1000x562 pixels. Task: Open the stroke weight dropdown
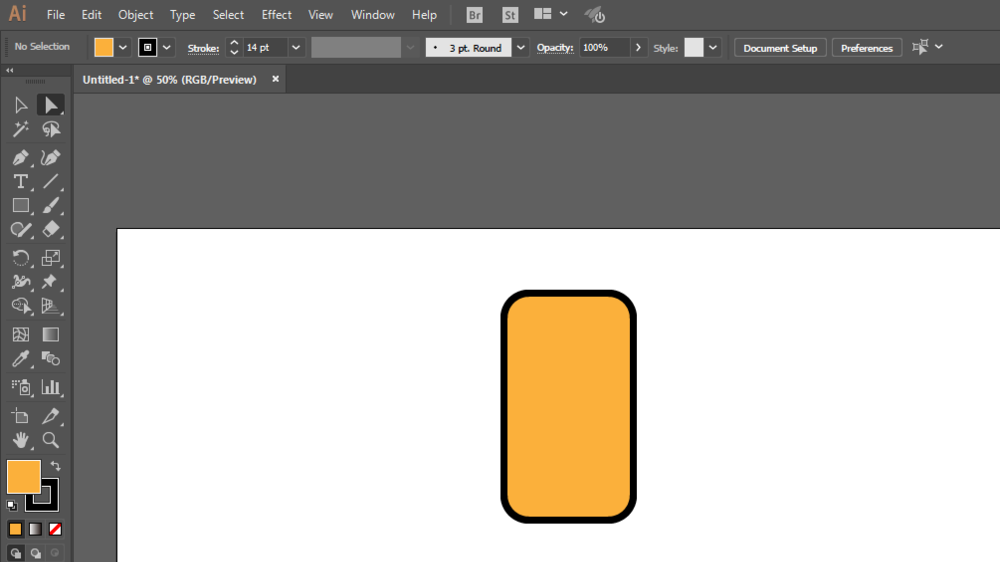(296, 48)
